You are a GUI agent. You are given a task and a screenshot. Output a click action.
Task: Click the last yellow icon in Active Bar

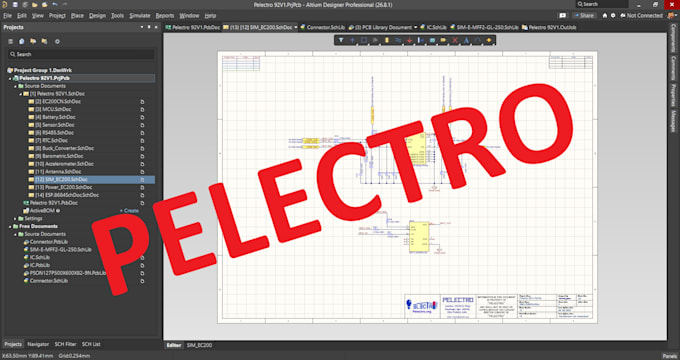click(x=489, y=40)
